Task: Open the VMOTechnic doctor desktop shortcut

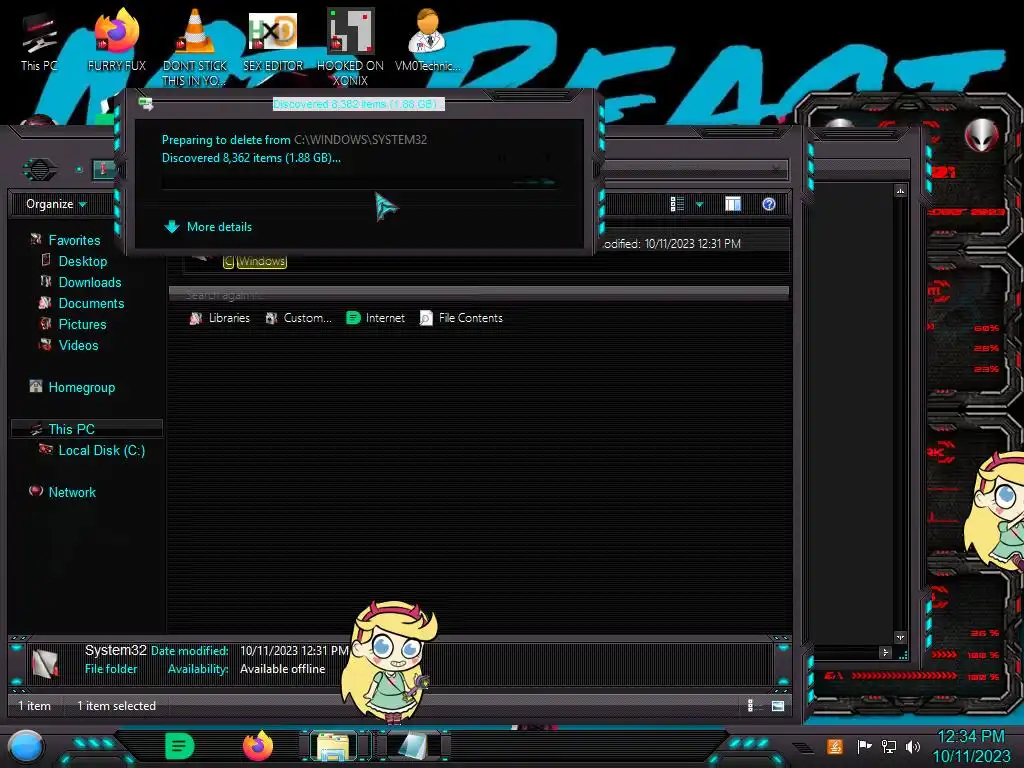Action: point(427,39)
